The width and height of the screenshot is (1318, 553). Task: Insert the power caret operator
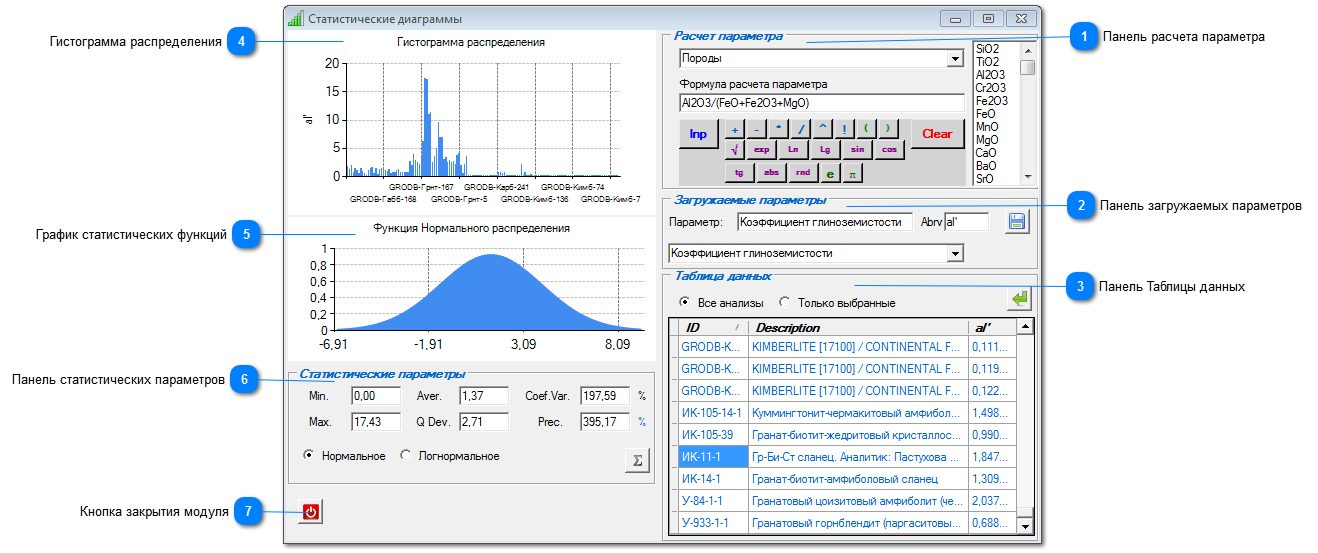[822, 130]
